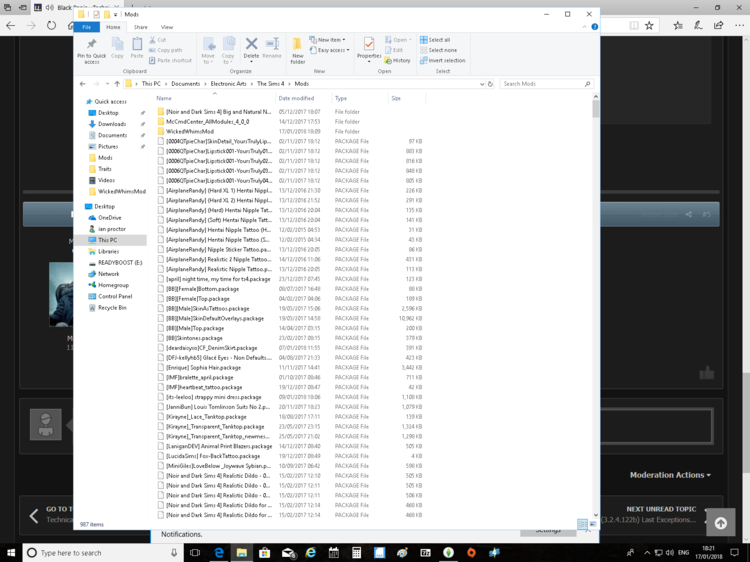
Task: Create a New folder from ribbon
Action: pyautogui.click(x=298, y=50)
